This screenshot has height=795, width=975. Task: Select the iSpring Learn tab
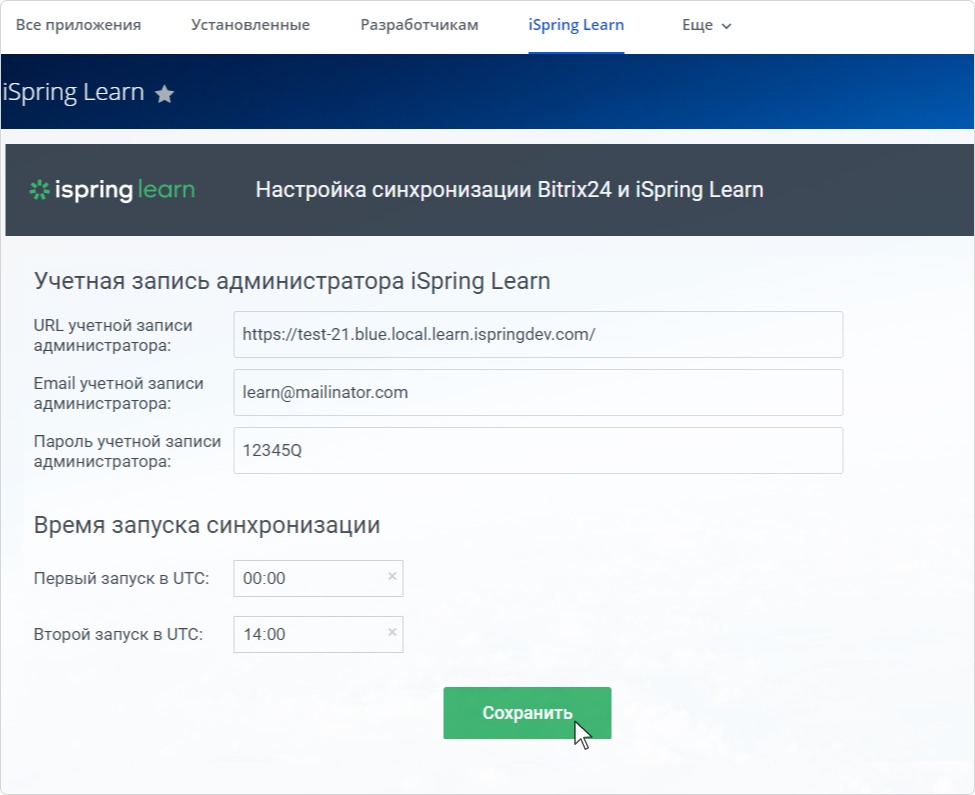[x=576, y=25]
